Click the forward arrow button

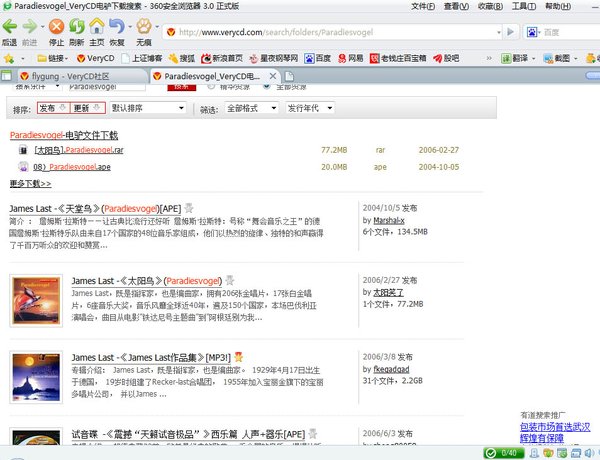29,26
